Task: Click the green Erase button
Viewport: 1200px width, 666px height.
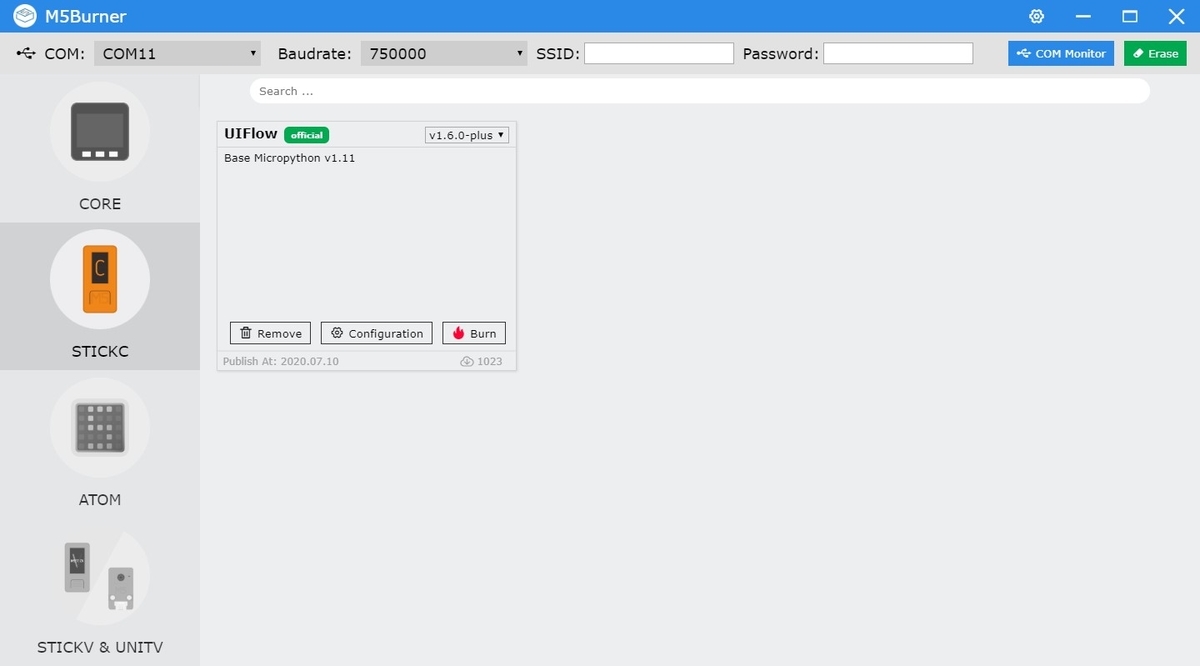Action: click(1155, 53)
